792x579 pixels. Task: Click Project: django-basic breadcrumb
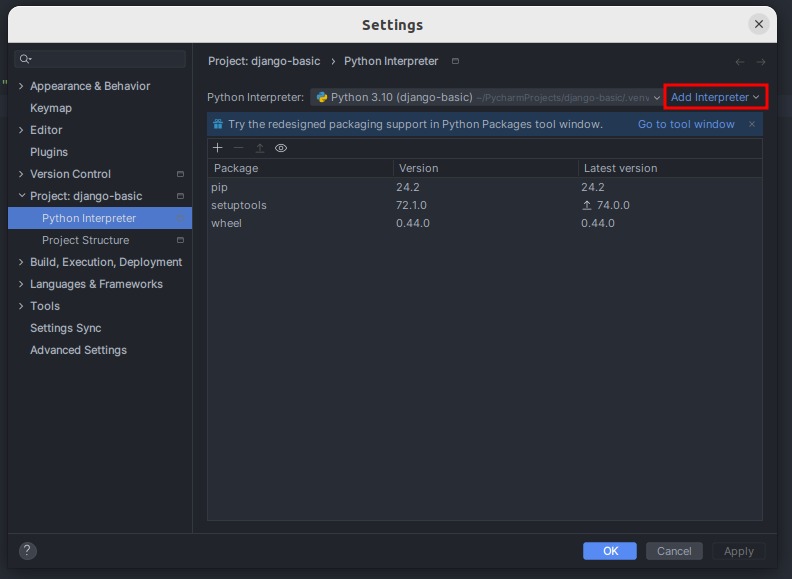[x=264, y=61]
